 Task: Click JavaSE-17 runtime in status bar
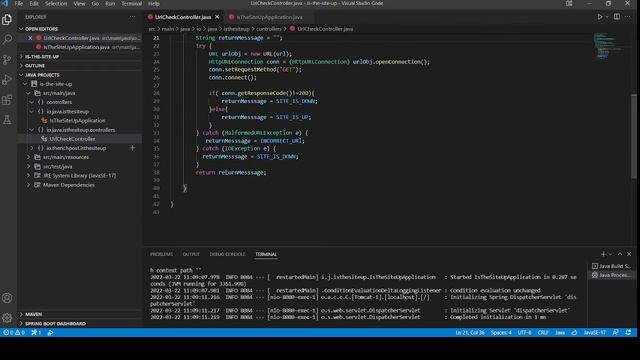595,333
